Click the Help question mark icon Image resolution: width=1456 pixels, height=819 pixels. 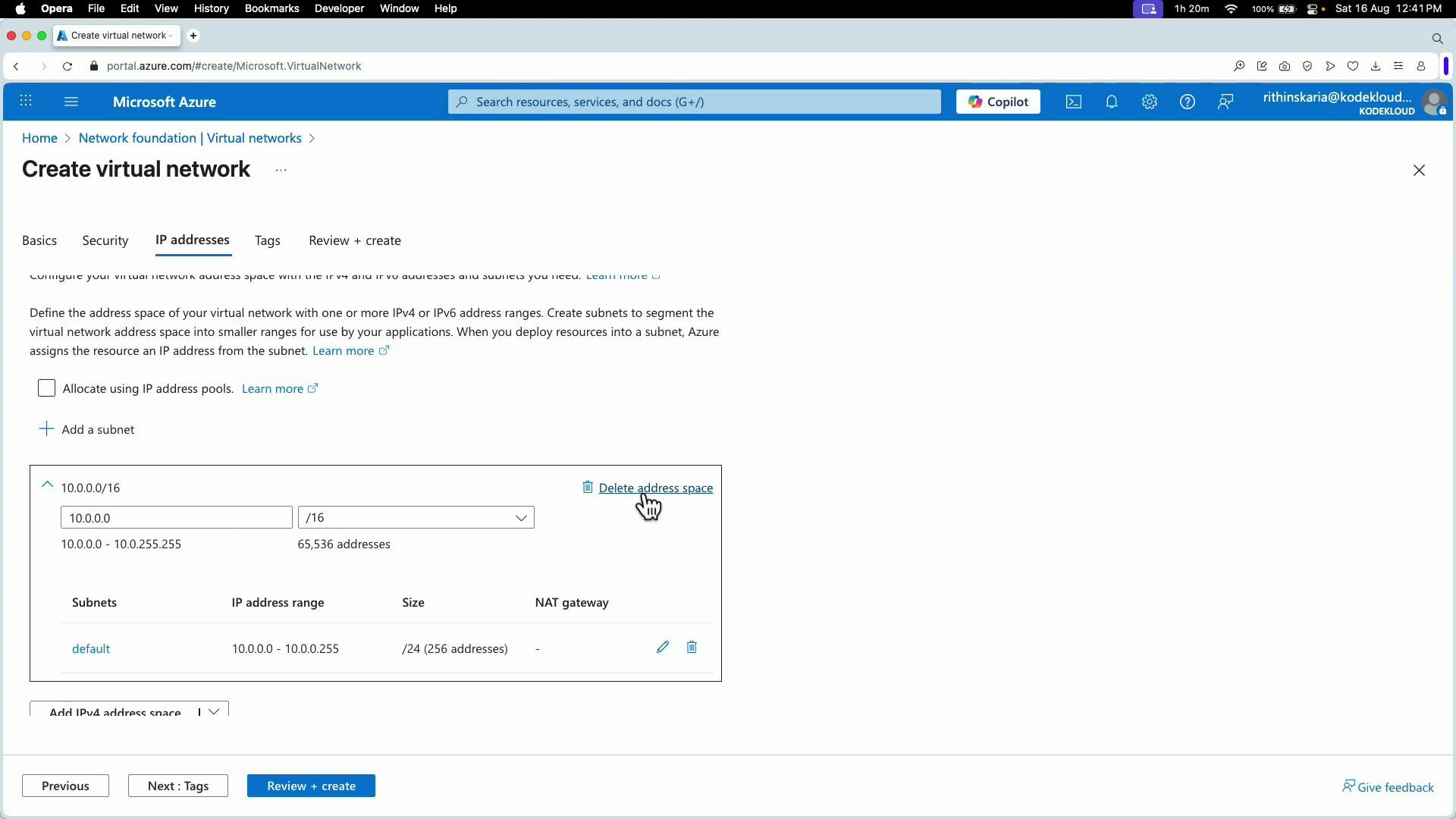[1187, 101]
